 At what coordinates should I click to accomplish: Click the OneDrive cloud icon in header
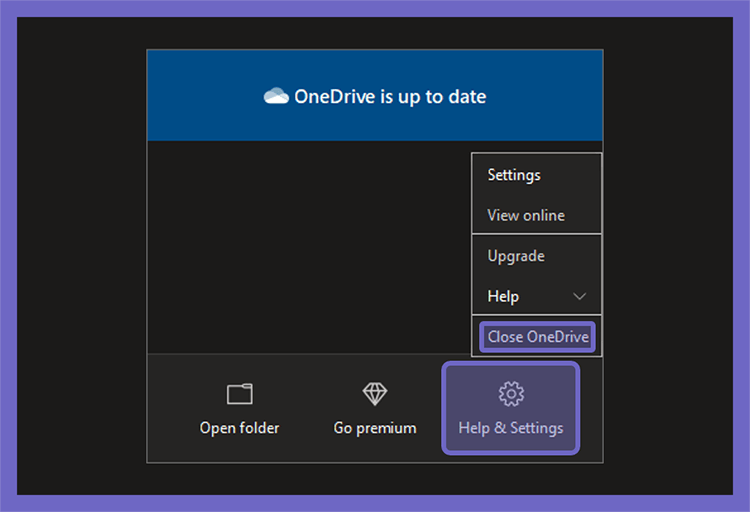click(x=276, y=96)
